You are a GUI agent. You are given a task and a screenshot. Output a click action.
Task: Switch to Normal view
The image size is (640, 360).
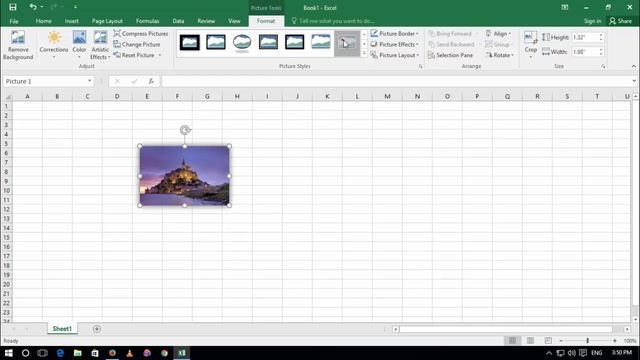point(512,340)
